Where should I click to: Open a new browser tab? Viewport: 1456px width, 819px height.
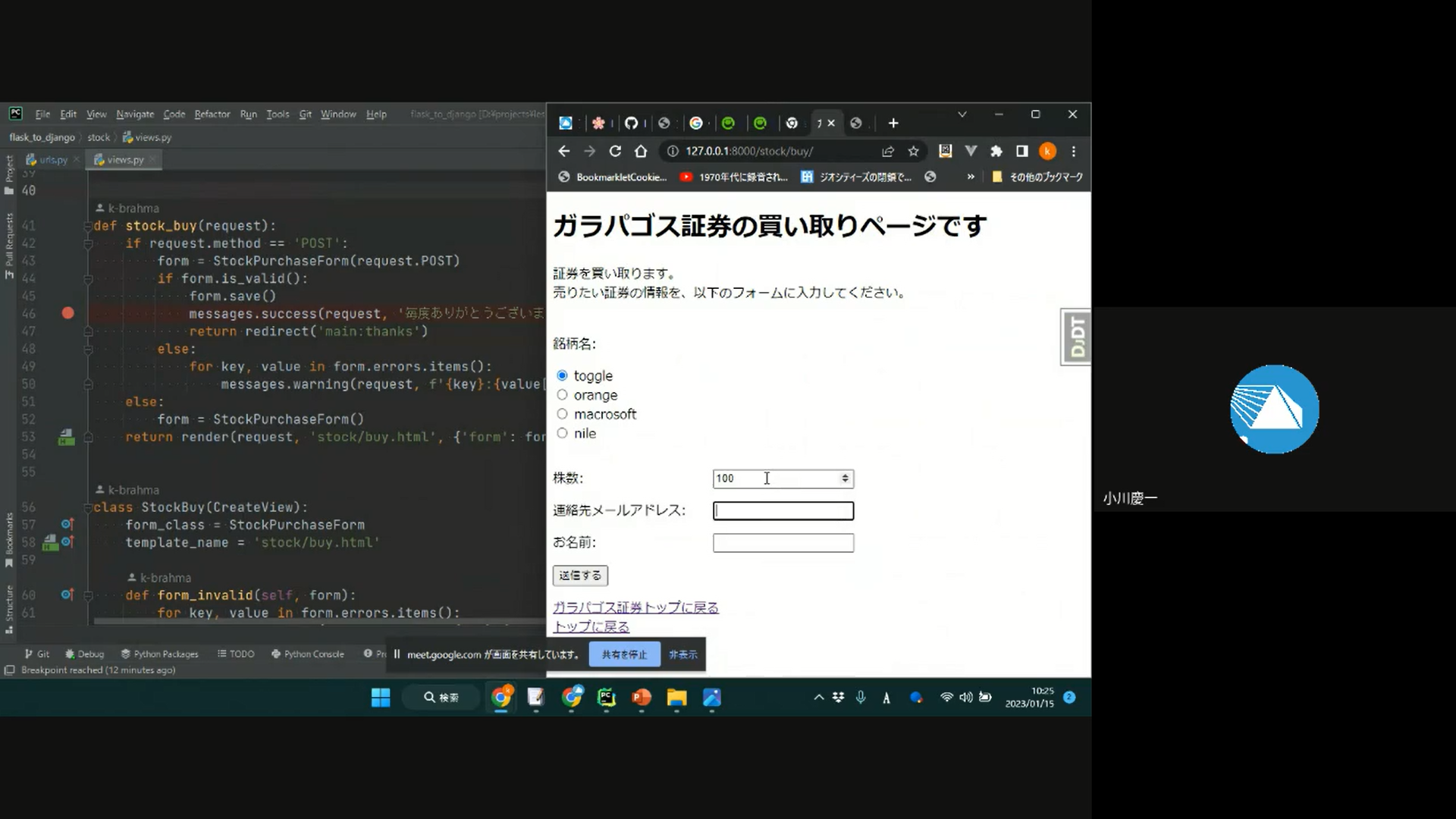(893, 123)
